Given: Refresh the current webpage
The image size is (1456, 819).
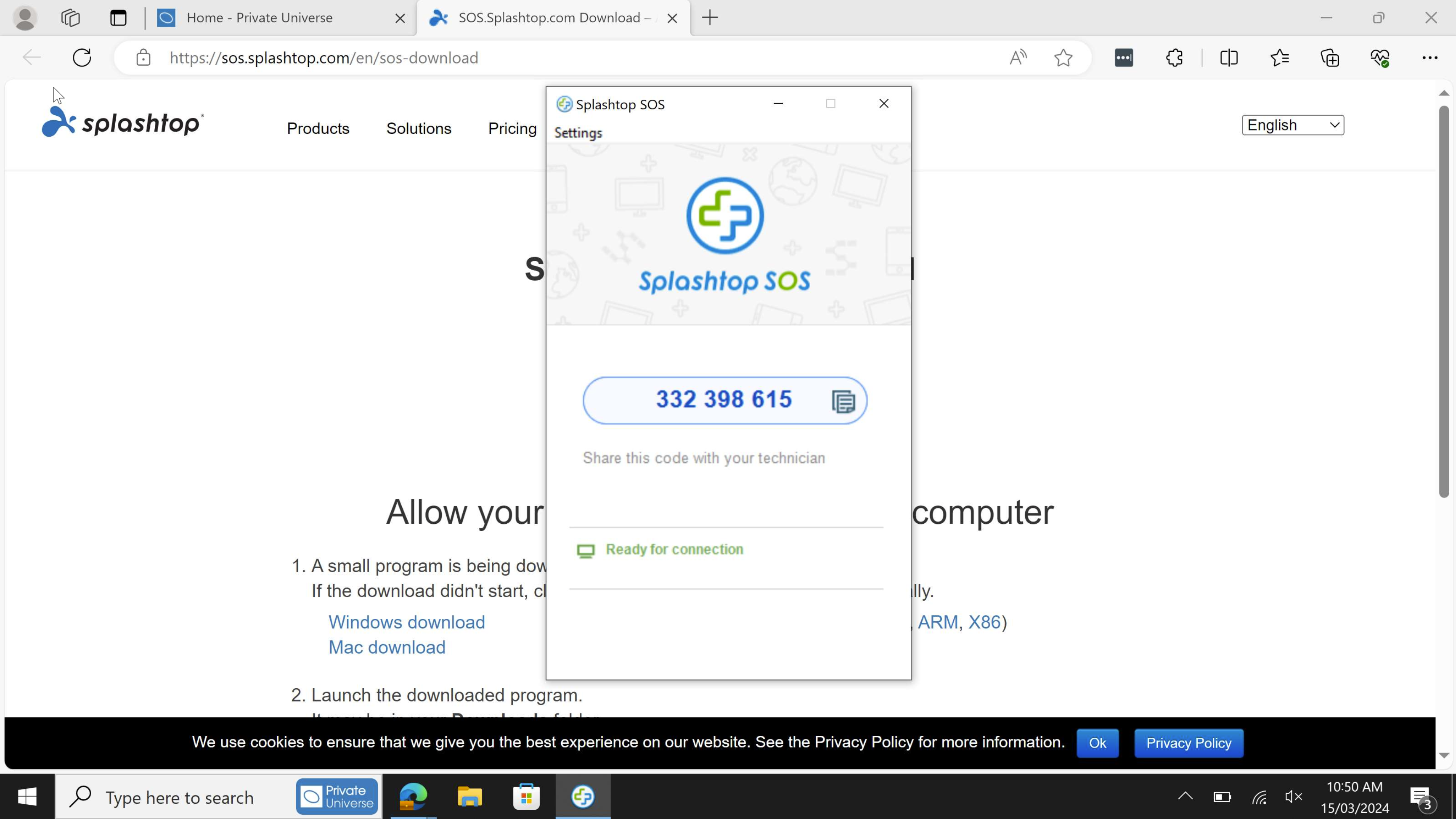Looking at the screenshot, I should click(81, 57).
